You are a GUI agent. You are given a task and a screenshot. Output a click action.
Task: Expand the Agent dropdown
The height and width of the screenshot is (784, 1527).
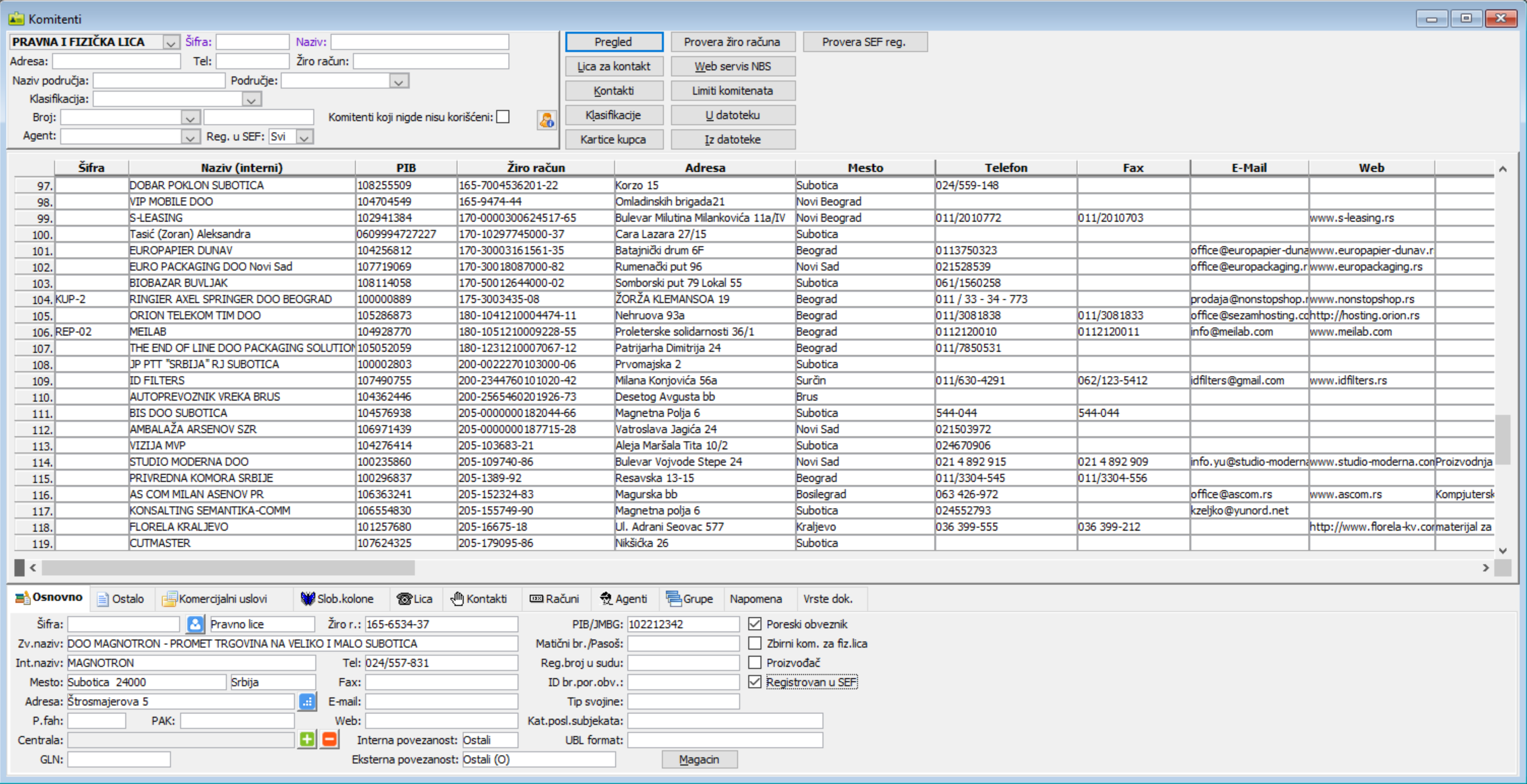(190, 137)
